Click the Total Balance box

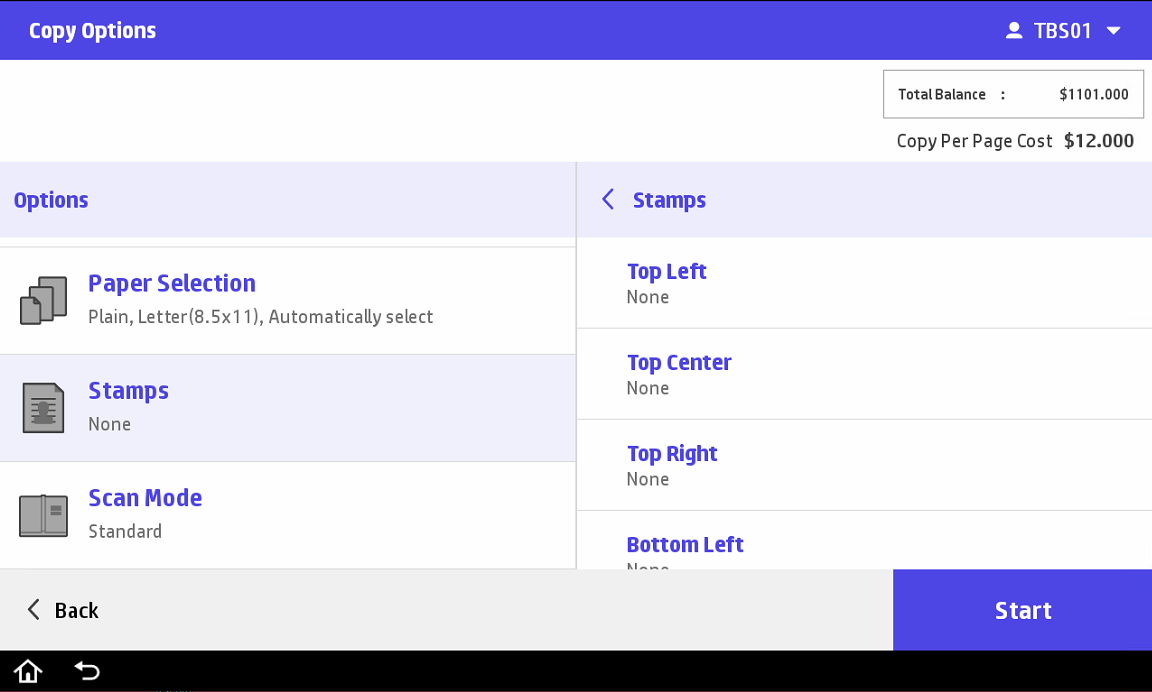[1013, 95]
